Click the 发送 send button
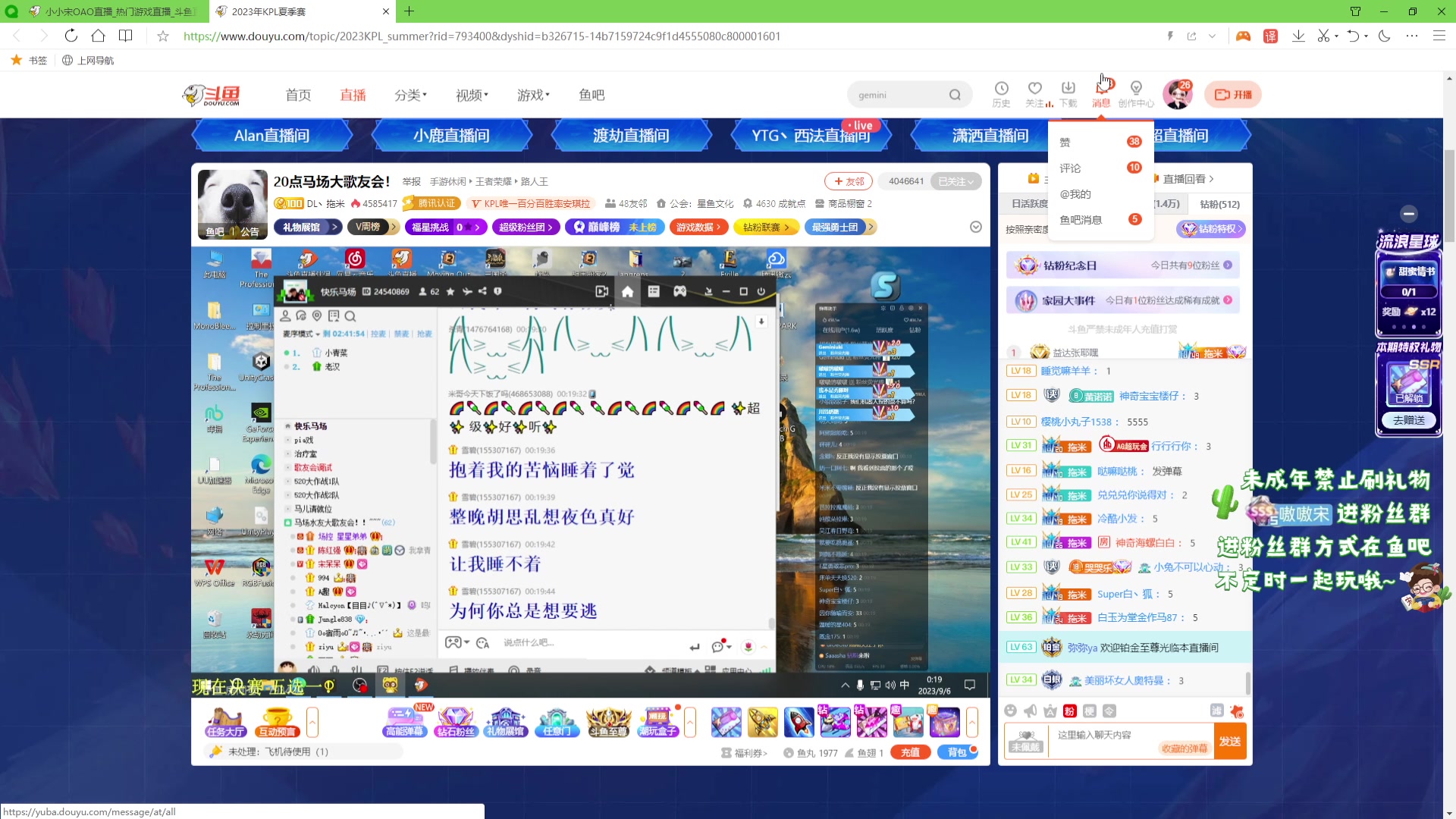Screen dimensions: 1456x819 (1231, 741)
